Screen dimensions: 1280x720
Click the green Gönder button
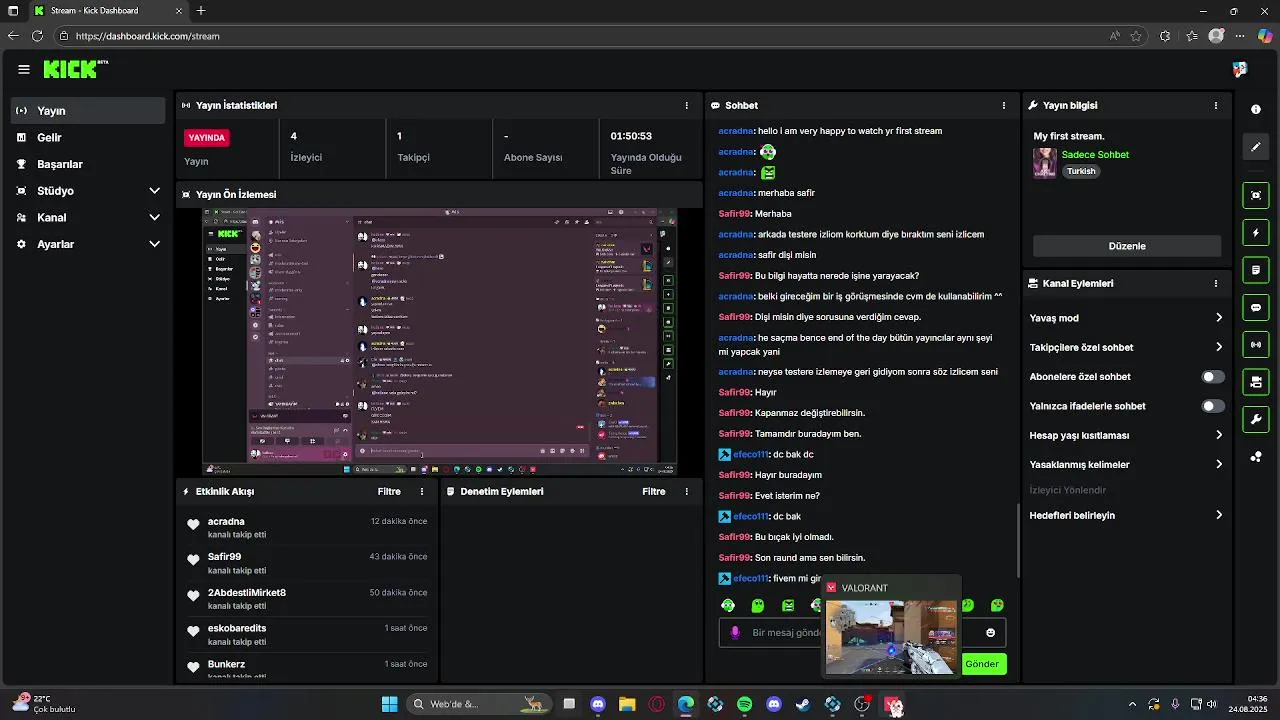click(x=982, y=664)
